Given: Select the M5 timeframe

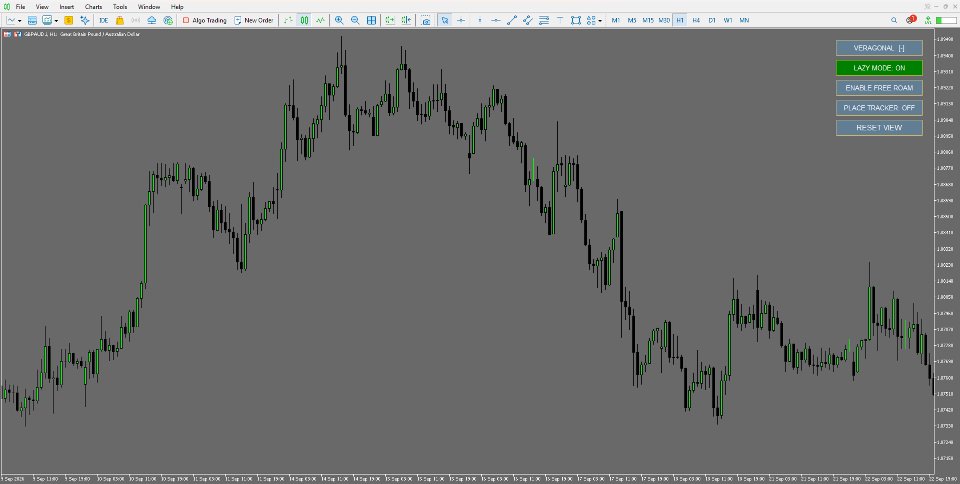Looking at the screenshot, I should (x=632, y=20).
